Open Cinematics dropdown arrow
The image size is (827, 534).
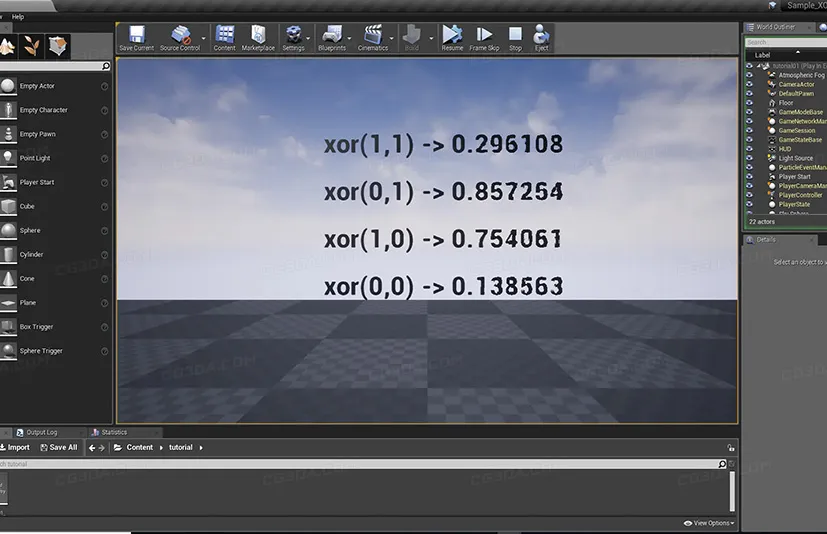(391, 39)
